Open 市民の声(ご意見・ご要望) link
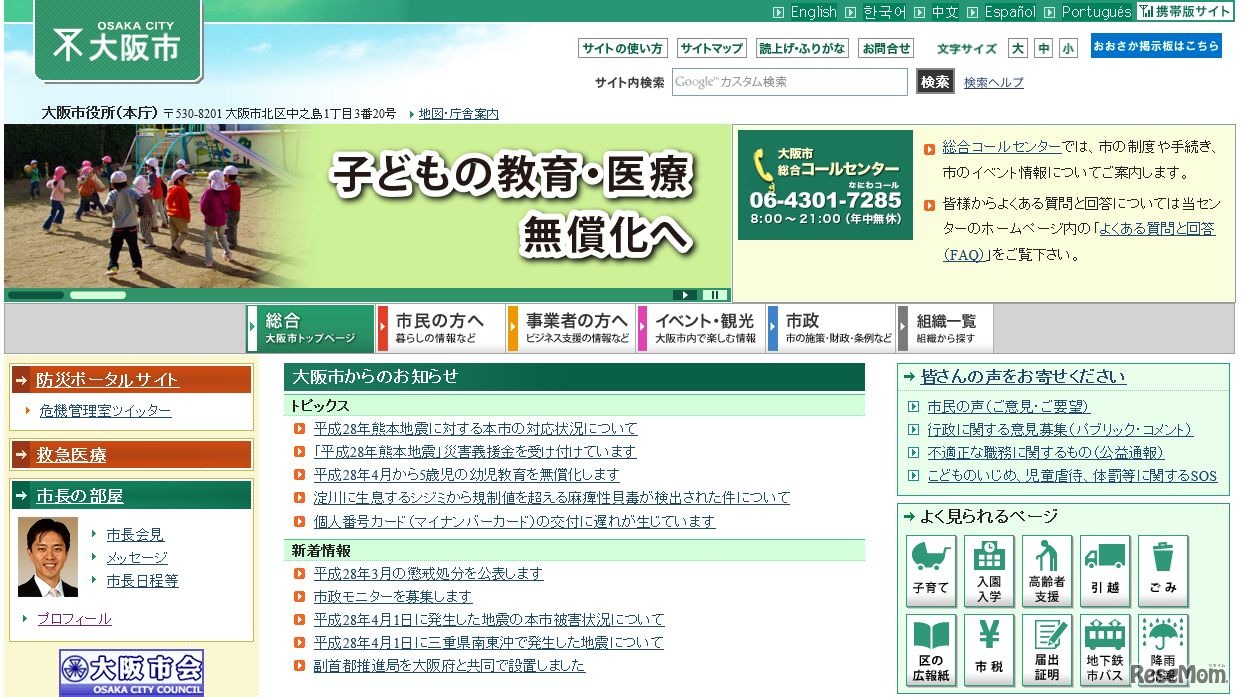The height and width of the screenshot is (697, 1241). (1008, 407)
